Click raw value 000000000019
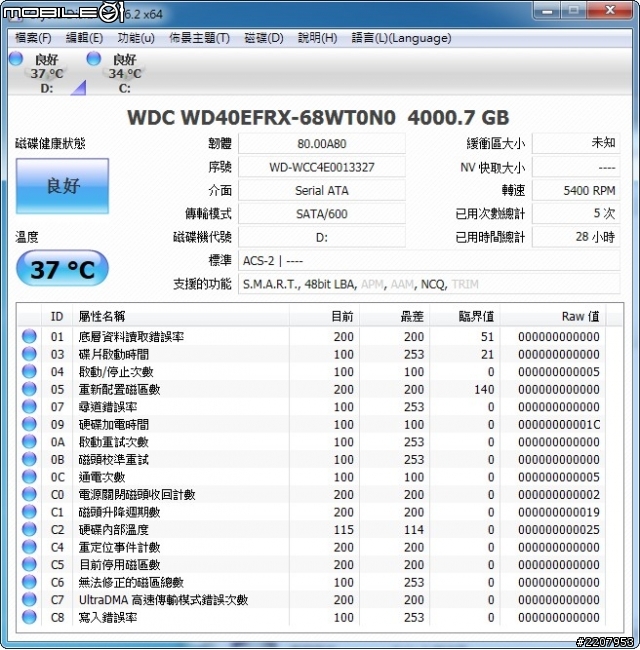 [x=559, y=512]
